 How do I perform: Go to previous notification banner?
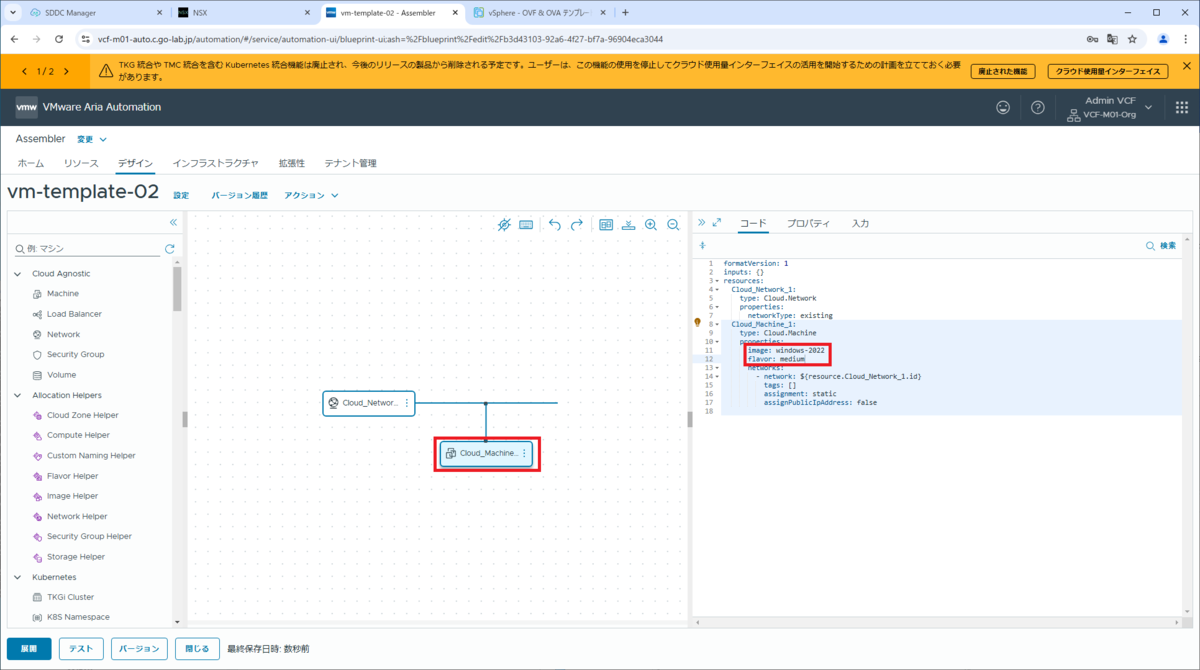click(24, 71)
